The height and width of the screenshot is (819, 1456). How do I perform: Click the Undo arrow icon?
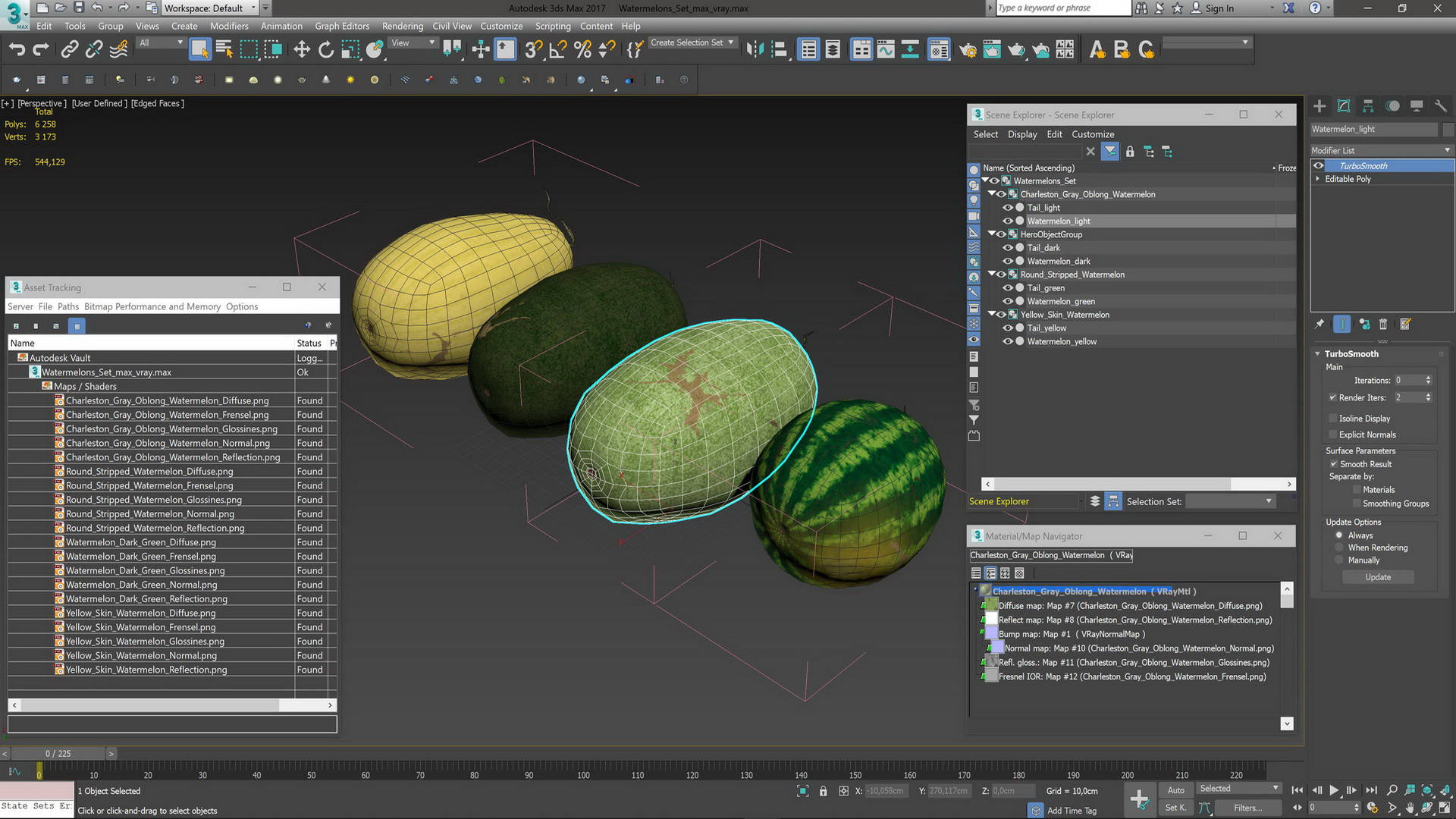17,50
